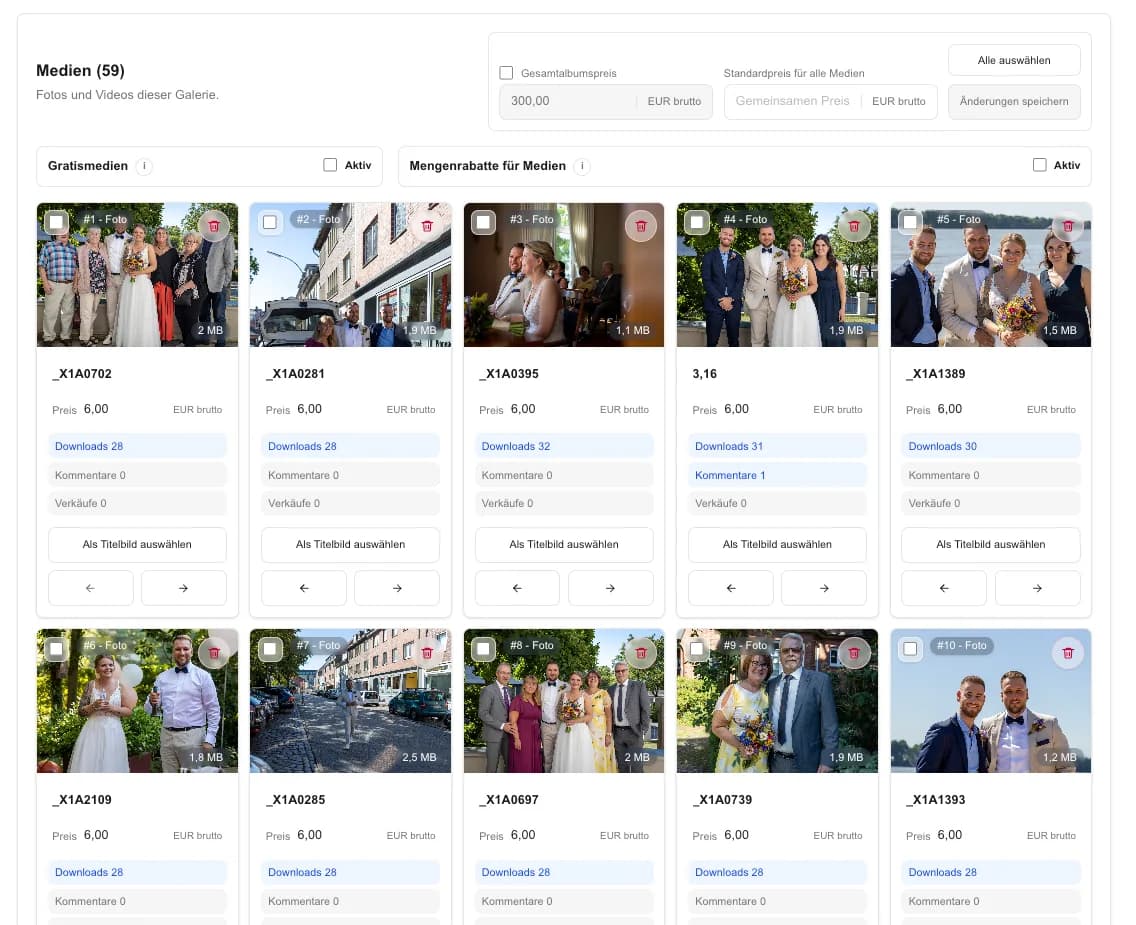Edit price field of _X1A1389
Screen dimensions: 1136x925
(x=977, y=409)
